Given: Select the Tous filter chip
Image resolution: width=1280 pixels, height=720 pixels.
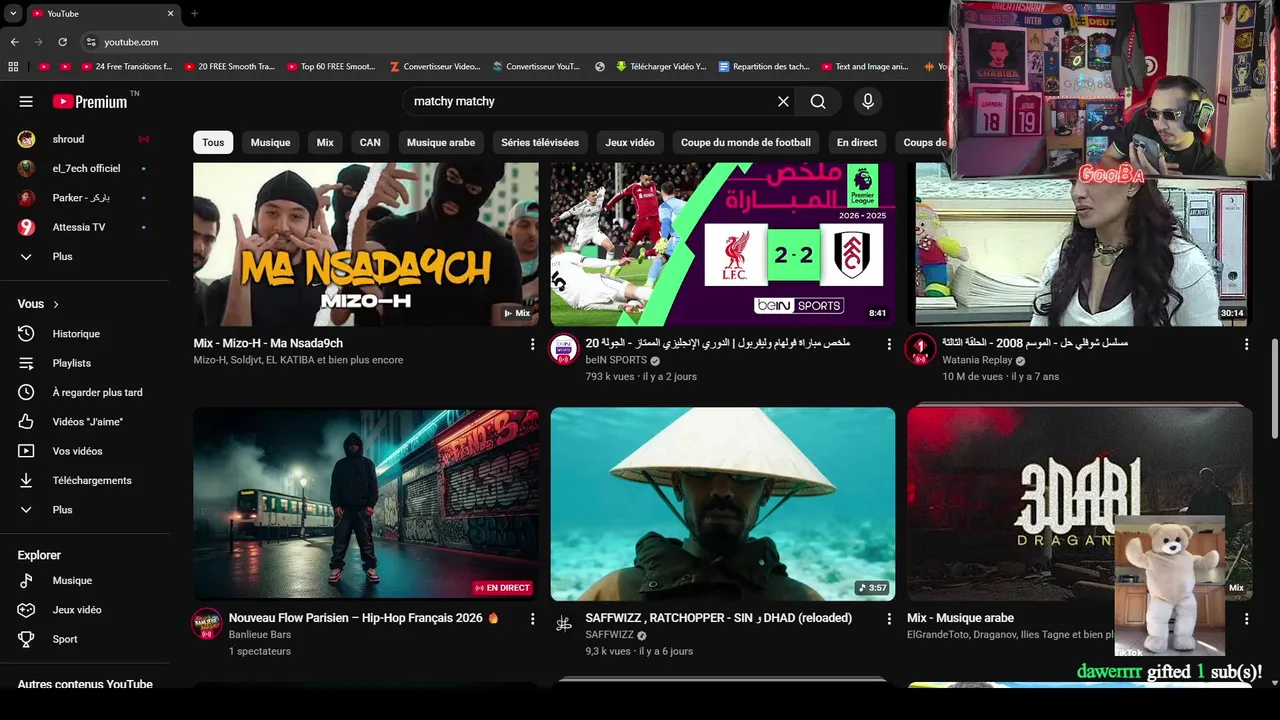Looking at the screenshot, I should click(x=213, y=142).
